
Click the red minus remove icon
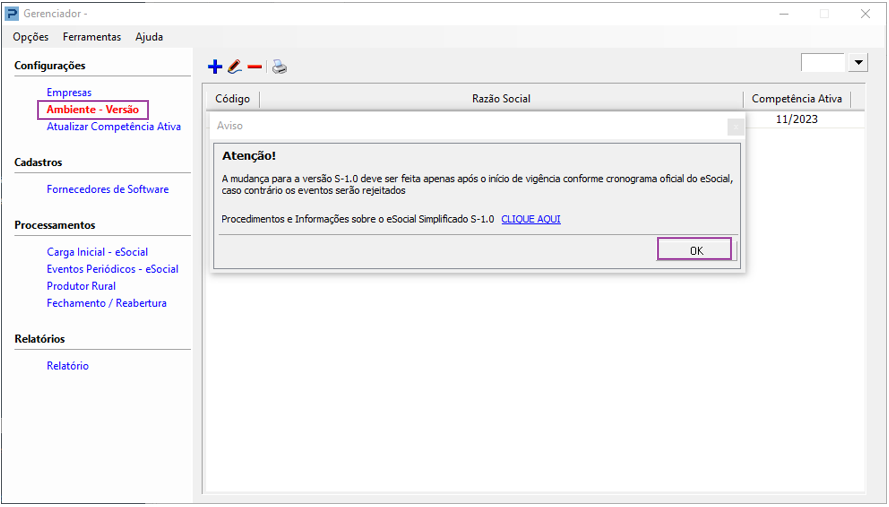click(x=255, y=67)
